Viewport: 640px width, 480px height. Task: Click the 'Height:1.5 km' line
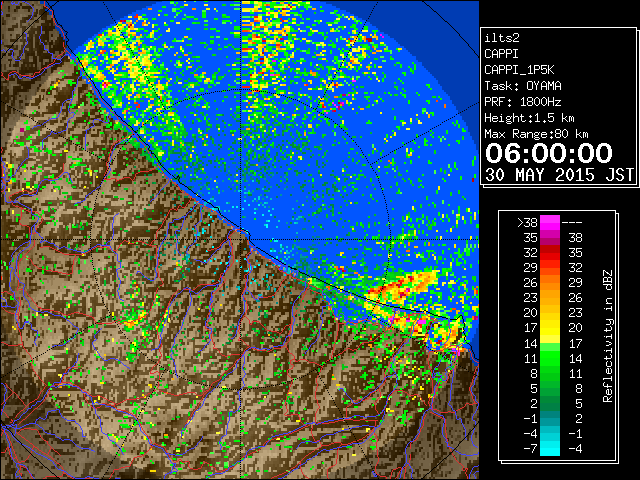(529, 118)
